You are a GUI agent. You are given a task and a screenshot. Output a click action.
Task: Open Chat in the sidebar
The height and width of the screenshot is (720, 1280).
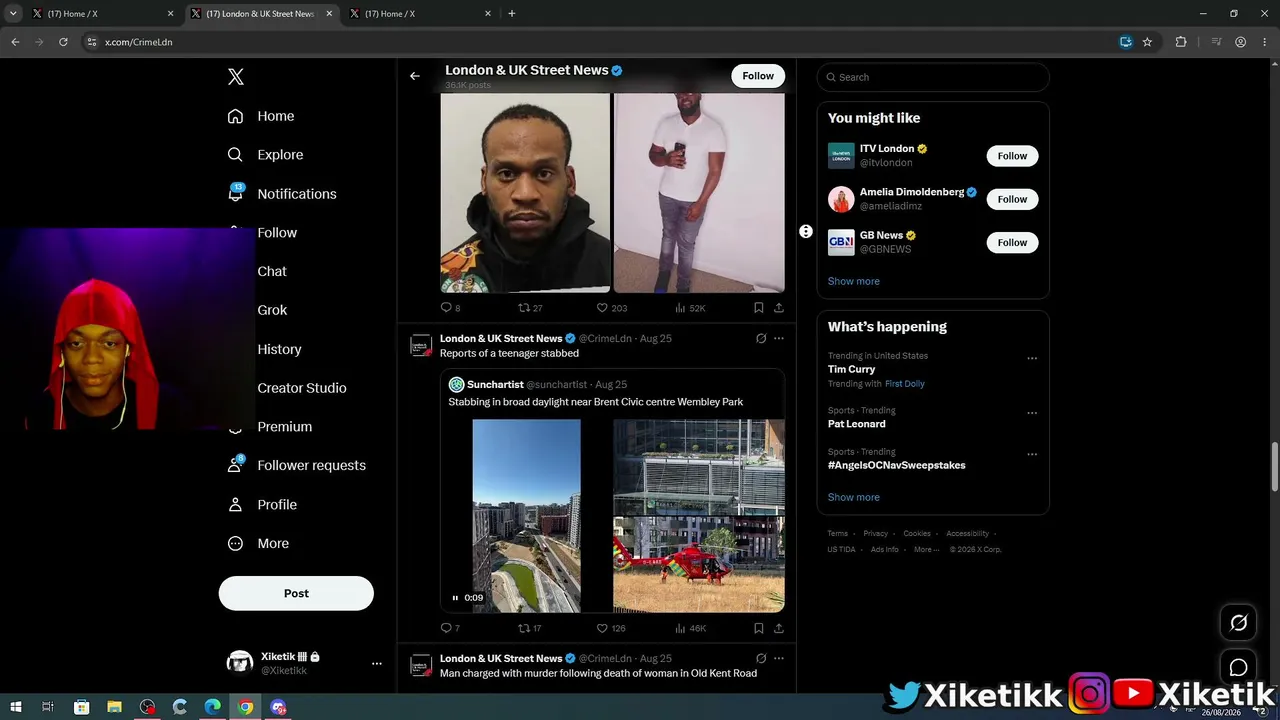[272, 271]
